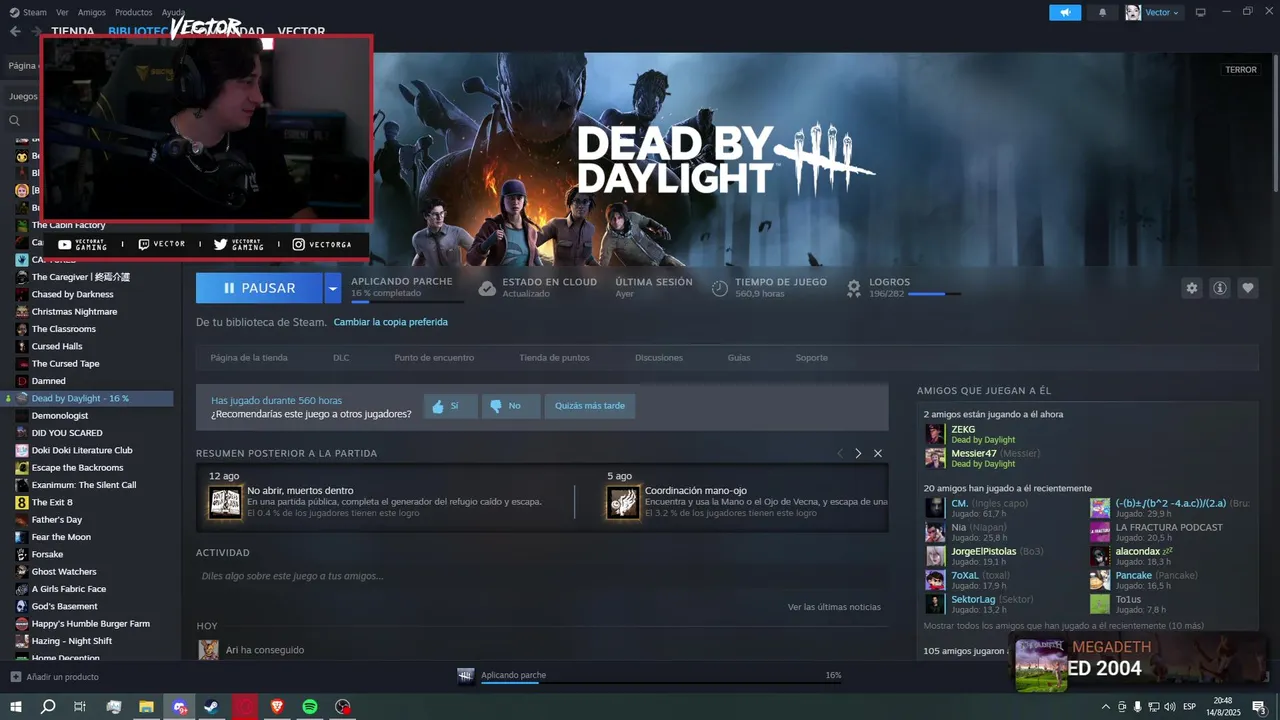
Task: Expand the arrow next to PAUSAR
Action: [332, 288]
